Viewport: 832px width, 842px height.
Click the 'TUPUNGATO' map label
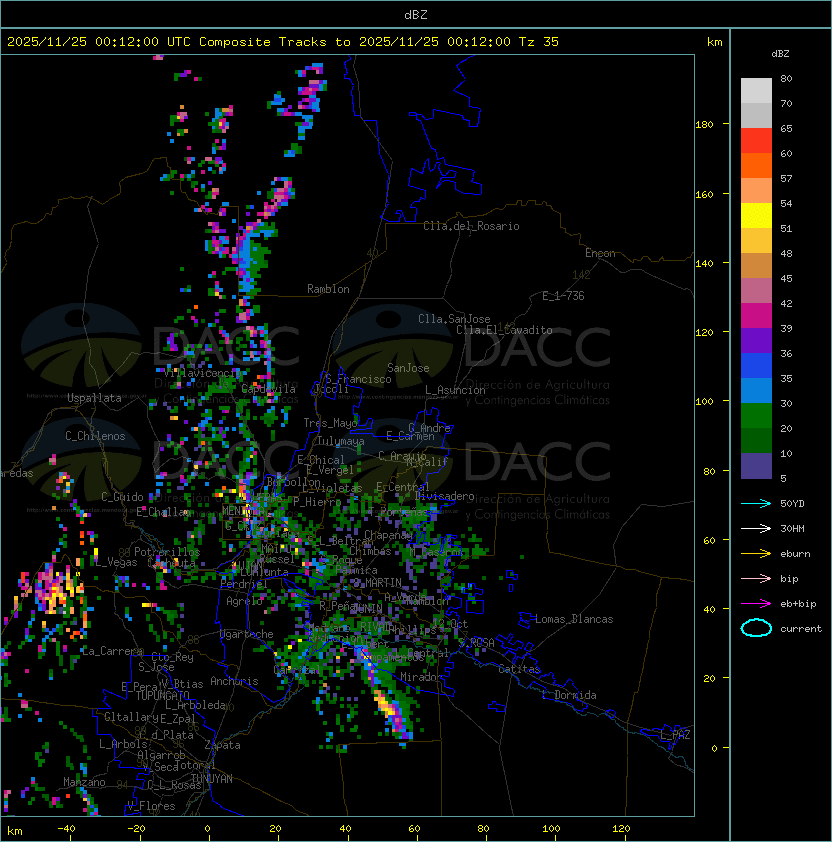click(162, 695)
